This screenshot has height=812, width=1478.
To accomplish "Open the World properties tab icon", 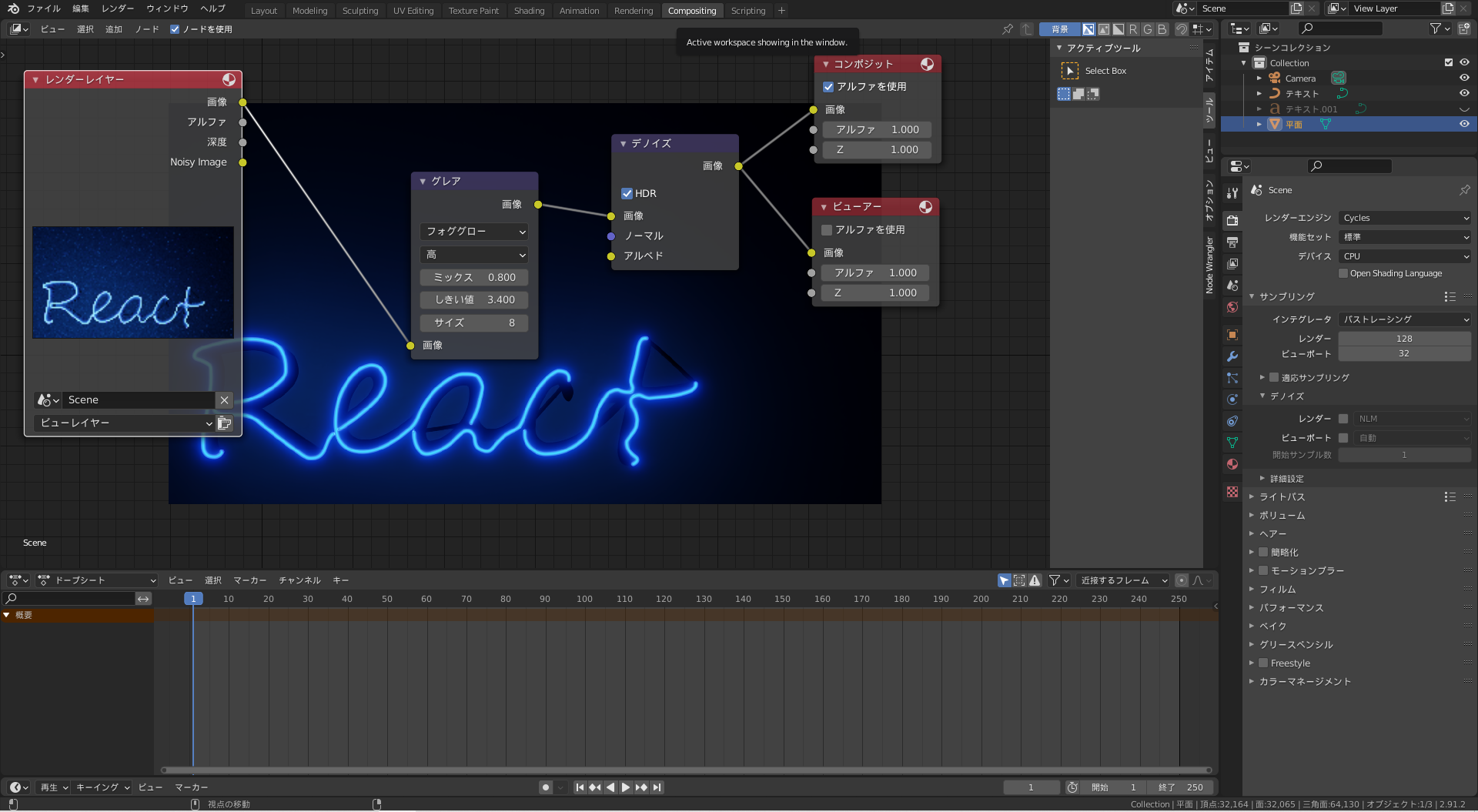I will point(1232,307).
